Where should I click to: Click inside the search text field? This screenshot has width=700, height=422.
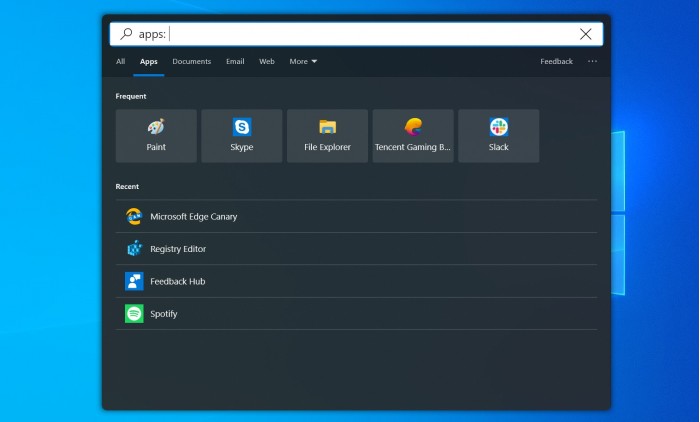[x=370, y=34]
